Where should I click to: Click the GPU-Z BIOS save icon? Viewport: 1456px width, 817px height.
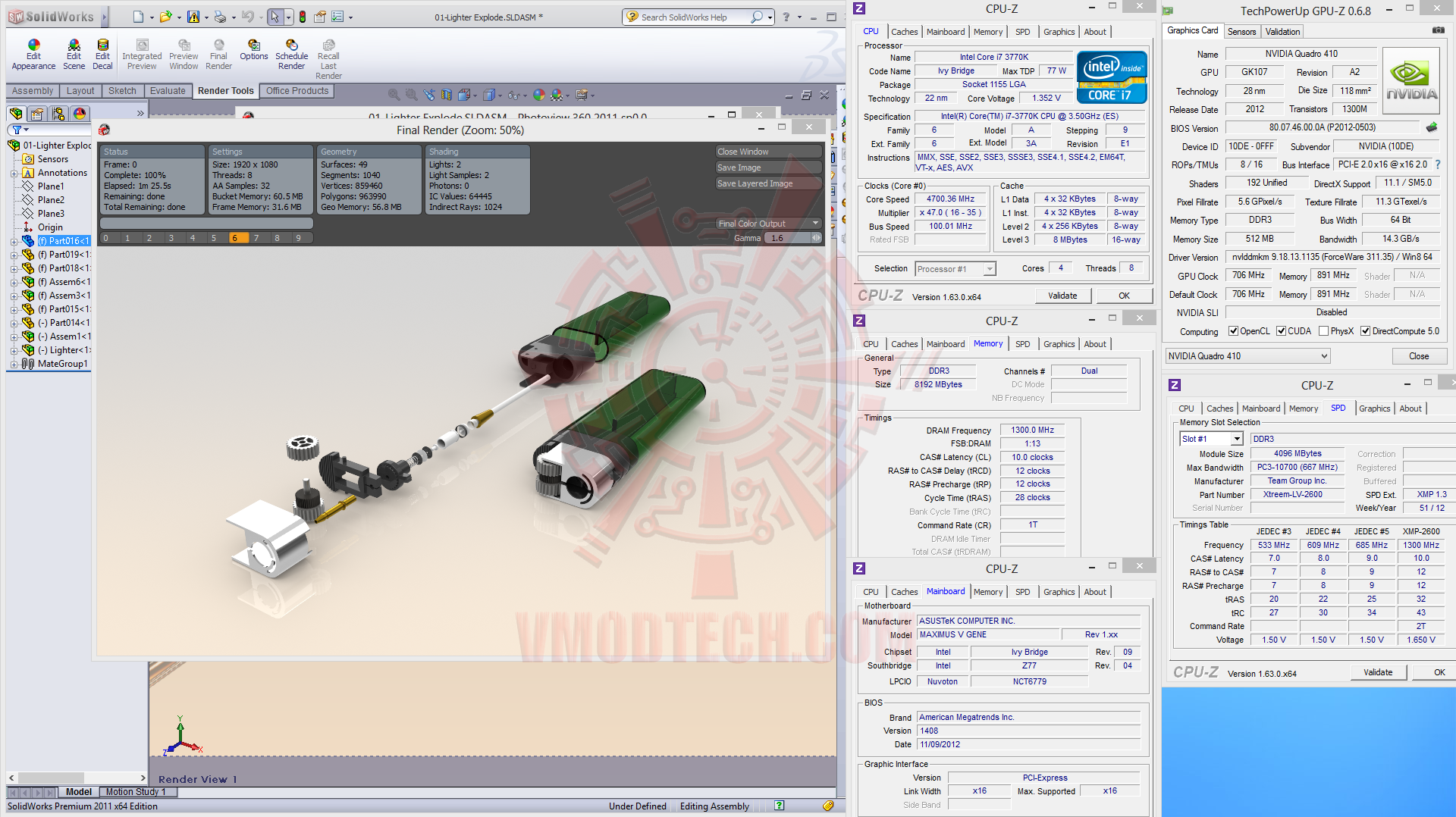1432,127
